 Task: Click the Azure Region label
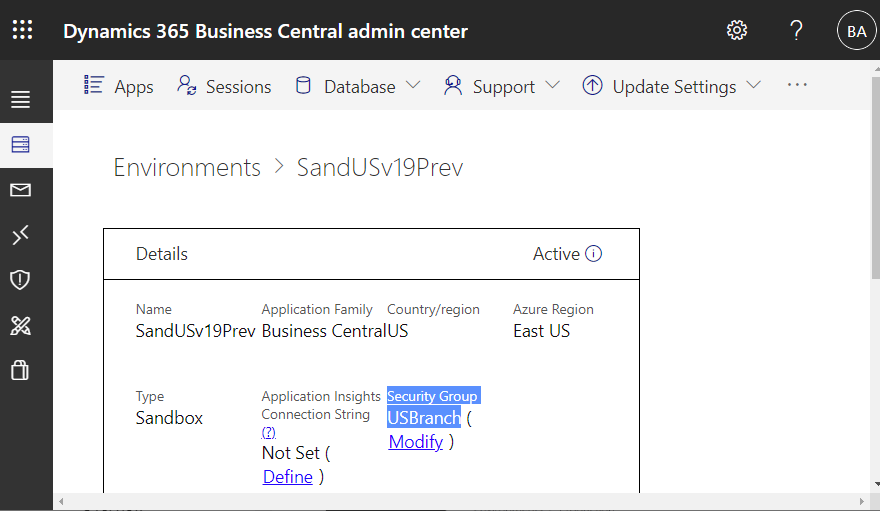553,309
